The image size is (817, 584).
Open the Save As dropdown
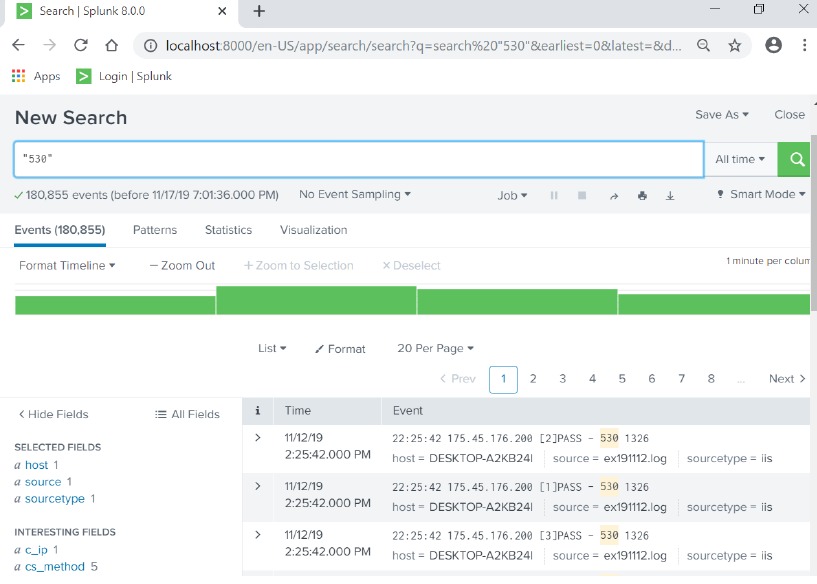click(722, 115)
